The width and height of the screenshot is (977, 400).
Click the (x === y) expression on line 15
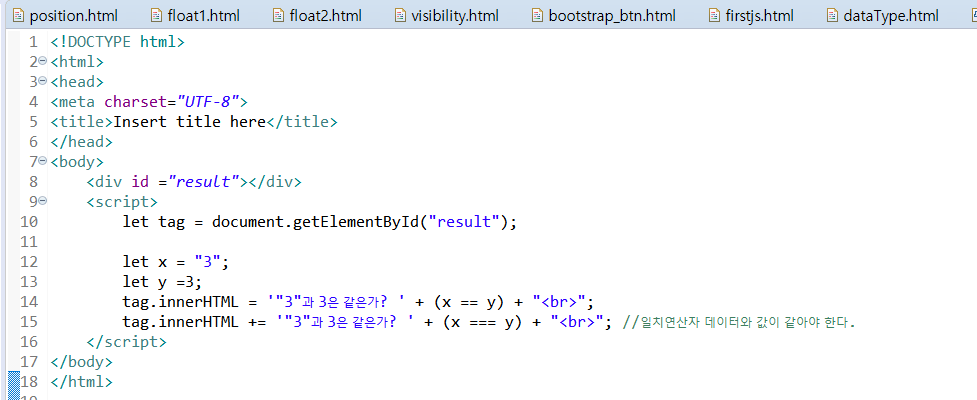pos(482,322)
